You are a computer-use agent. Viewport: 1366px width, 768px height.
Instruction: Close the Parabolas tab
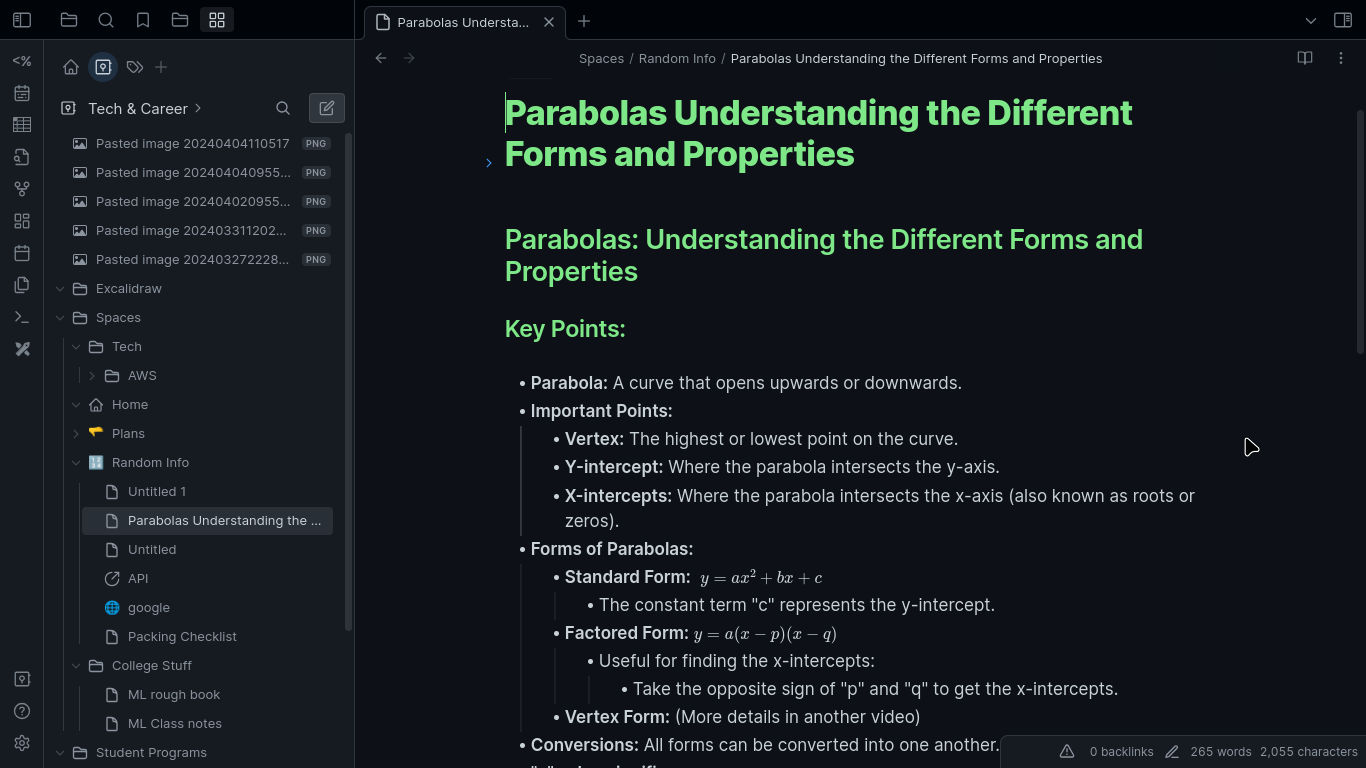pyautogui.click(x=549, y=22)
